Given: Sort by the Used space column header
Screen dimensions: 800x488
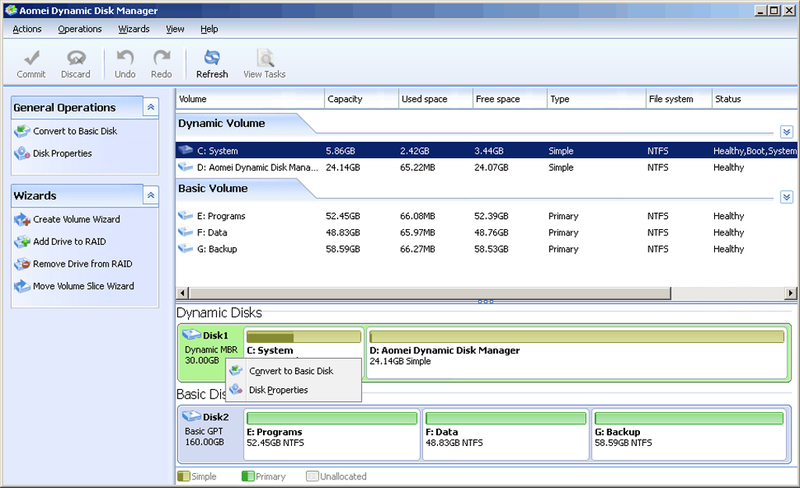Looking at the screenshot, I should coord(435,99).
